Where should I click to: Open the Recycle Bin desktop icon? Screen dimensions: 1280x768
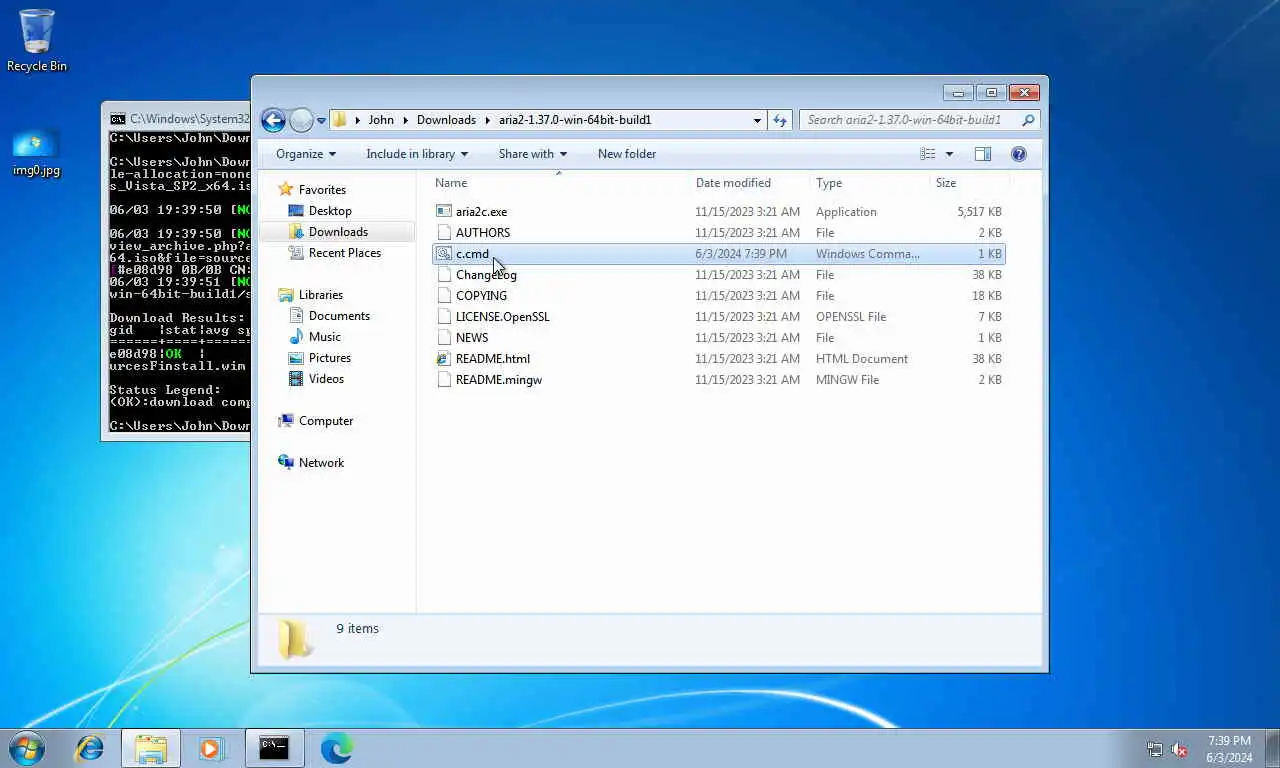point(37,40)
